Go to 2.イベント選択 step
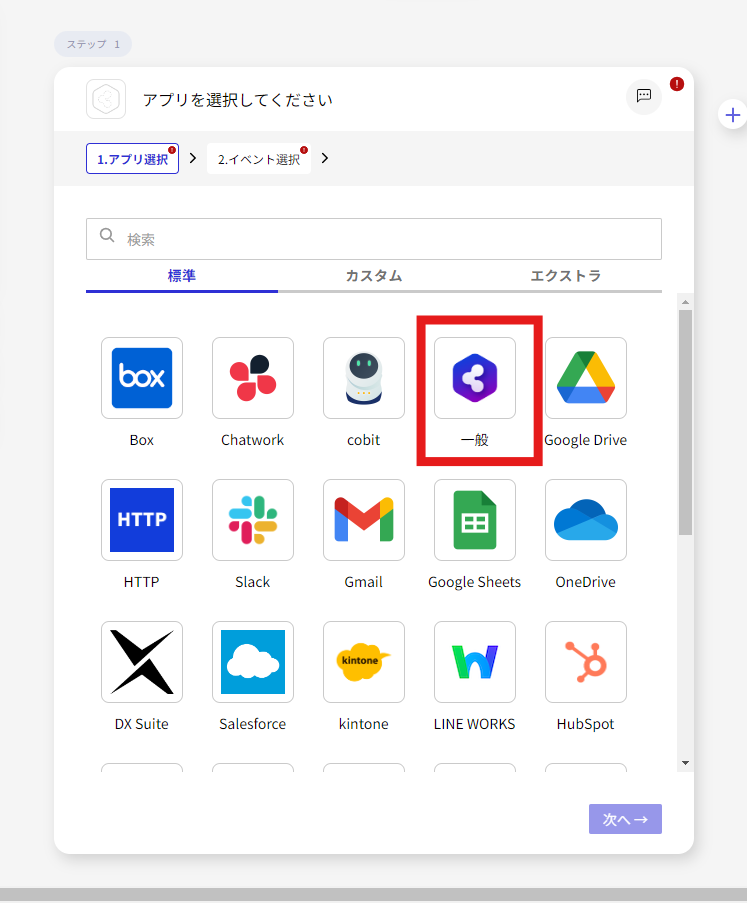747x903 pixels. coord(259,159)
